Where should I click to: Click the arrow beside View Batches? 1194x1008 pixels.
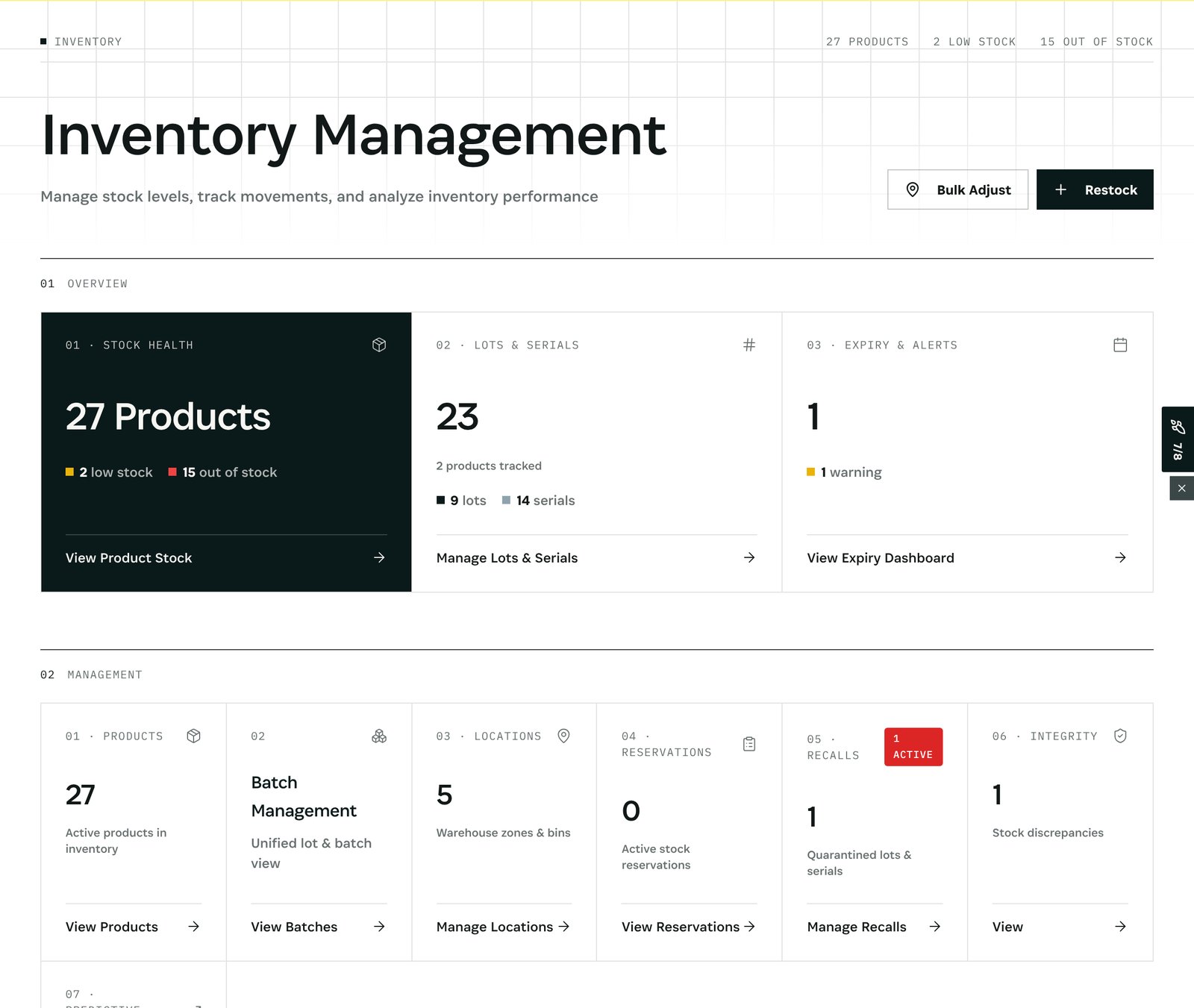379,927
